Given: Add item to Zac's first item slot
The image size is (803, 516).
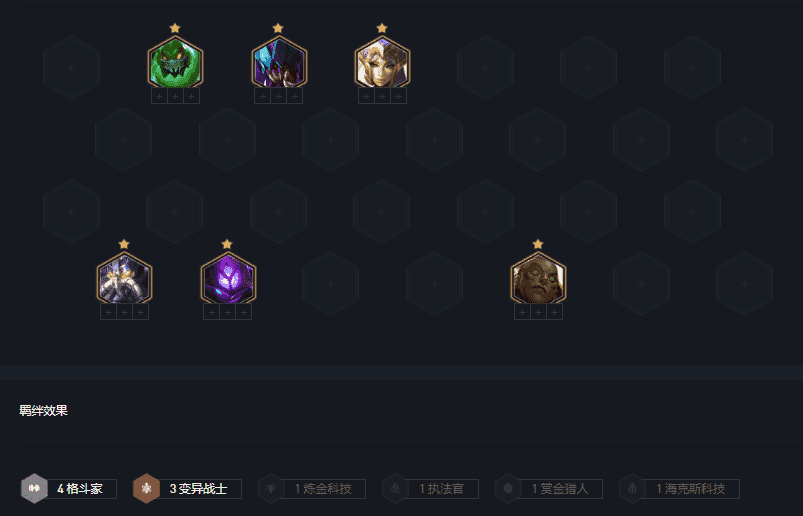Looking at the screenshot, I should [159, 96].
